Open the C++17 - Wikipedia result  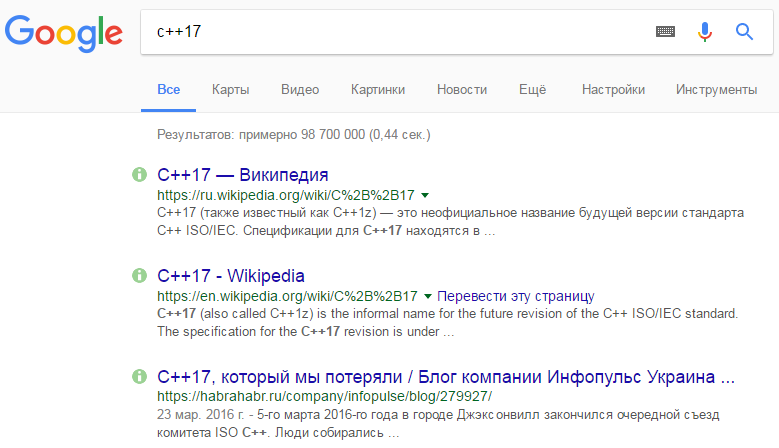[231, 276]
